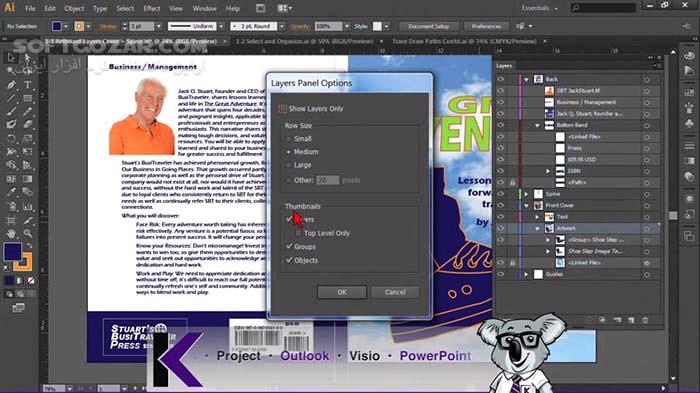
Task: Toggle the lock on the Path sublayer
Action: pos(512,182)
